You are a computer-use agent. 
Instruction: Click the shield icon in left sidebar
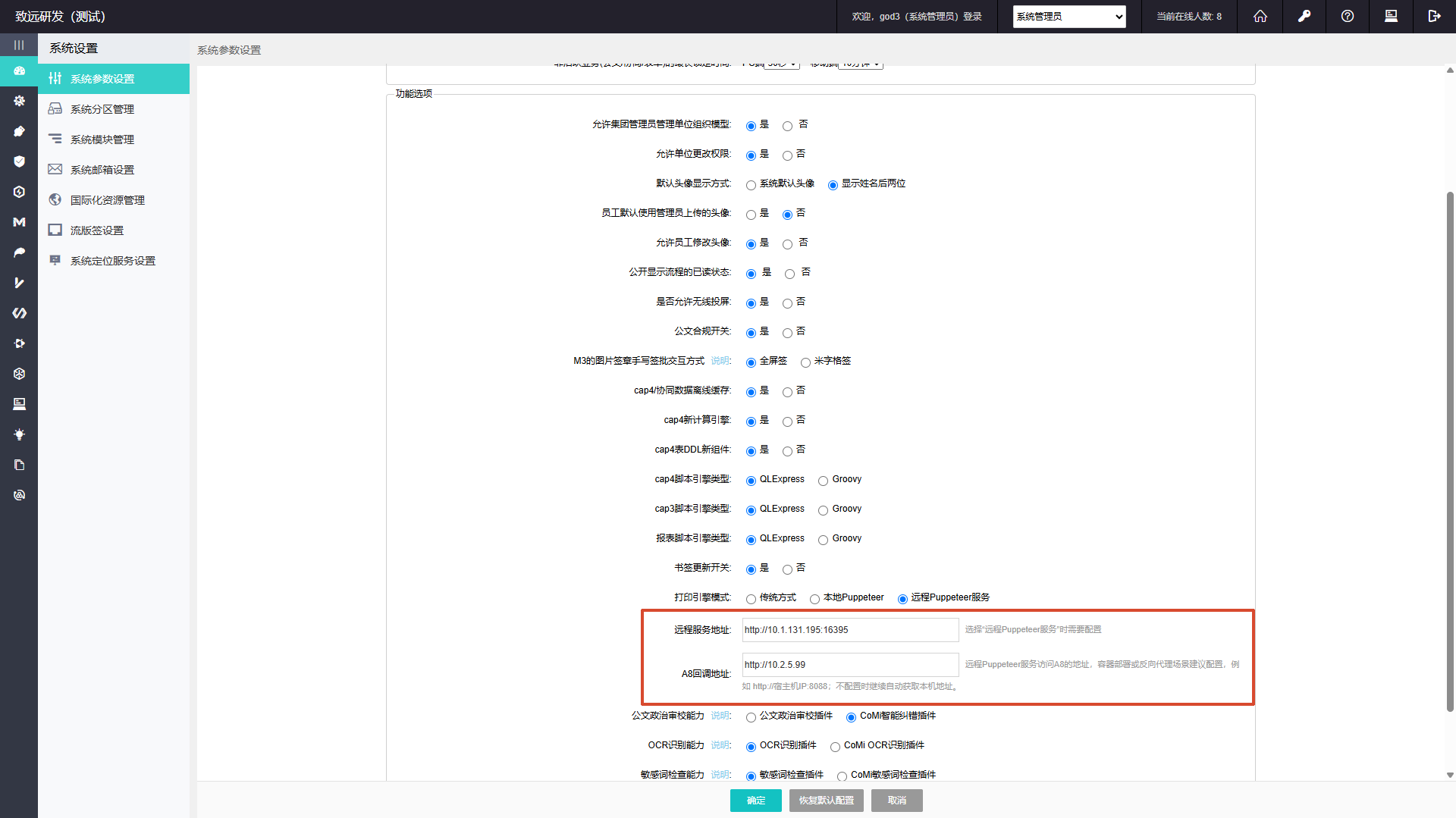(19, 161)
